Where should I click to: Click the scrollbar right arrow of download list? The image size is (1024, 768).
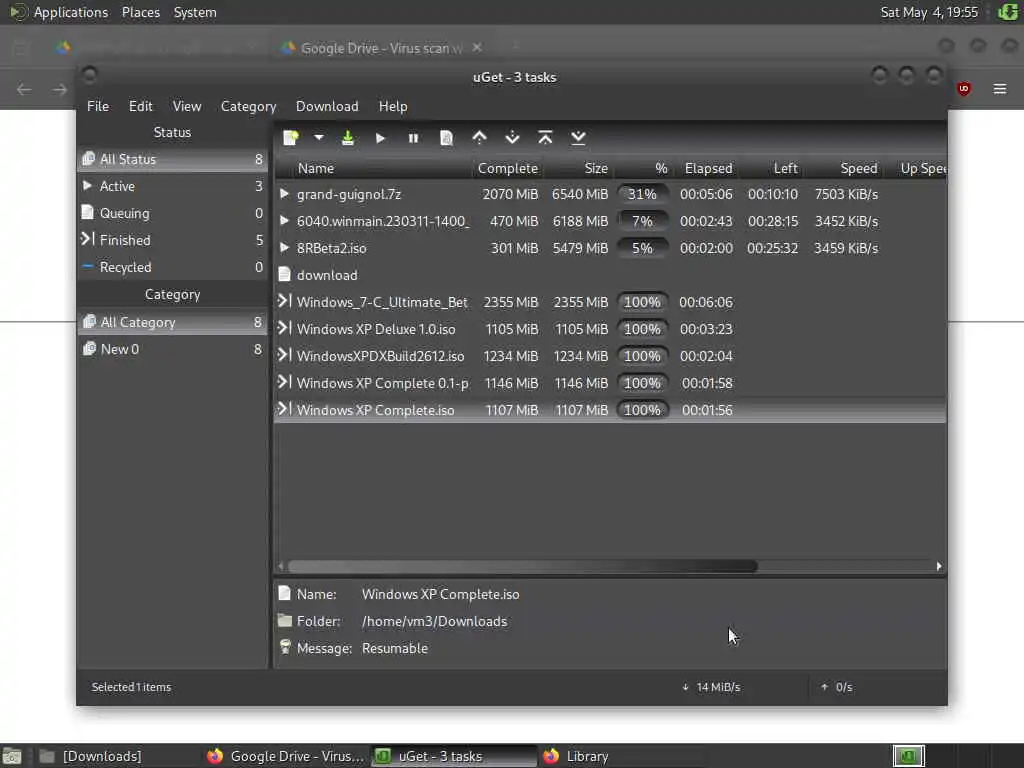(939, 566)
